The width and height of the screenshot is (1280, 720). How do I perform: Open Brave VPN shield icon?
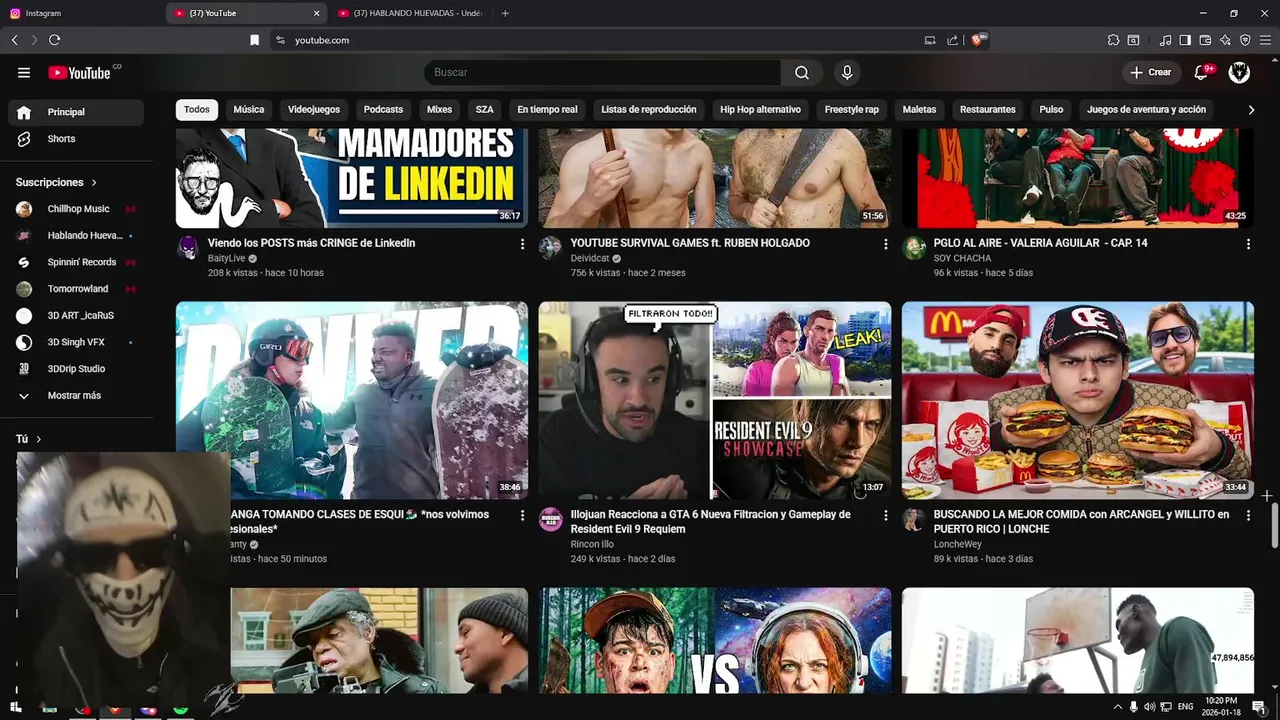pos(1245,40)
